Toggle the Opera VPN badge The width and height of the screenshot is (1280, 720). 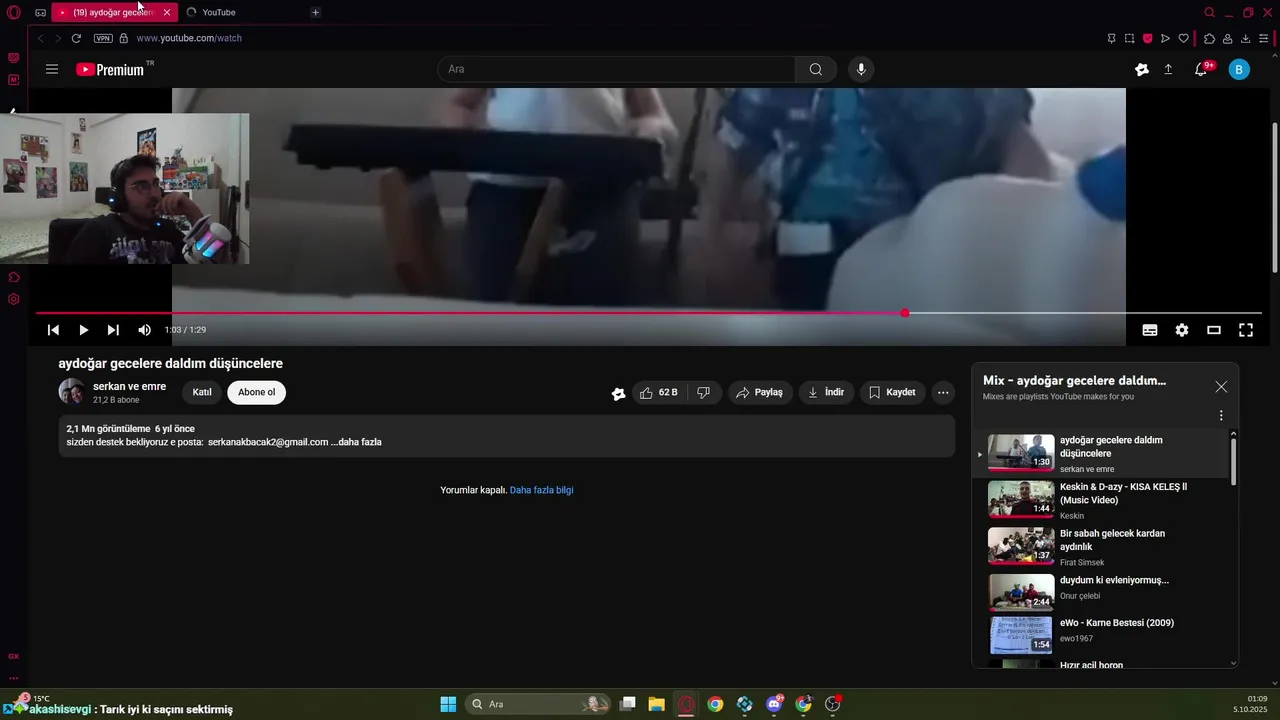pos(103,38)
